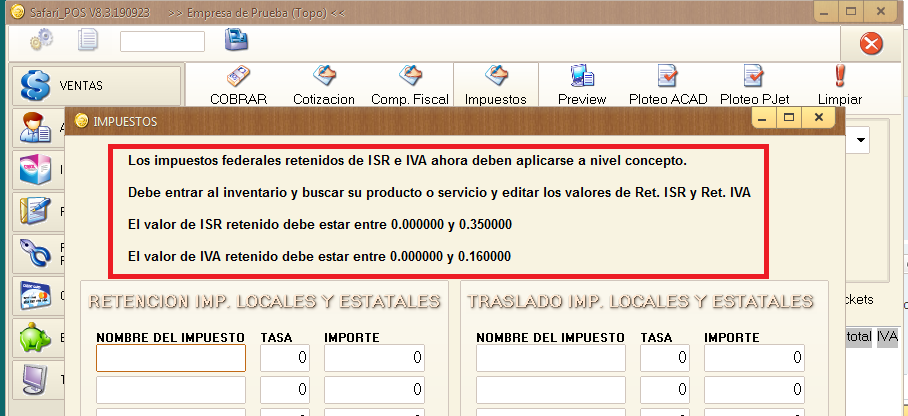
Task: Close the IMPUESTOS dialog window
Action: (x=819, y=118)
